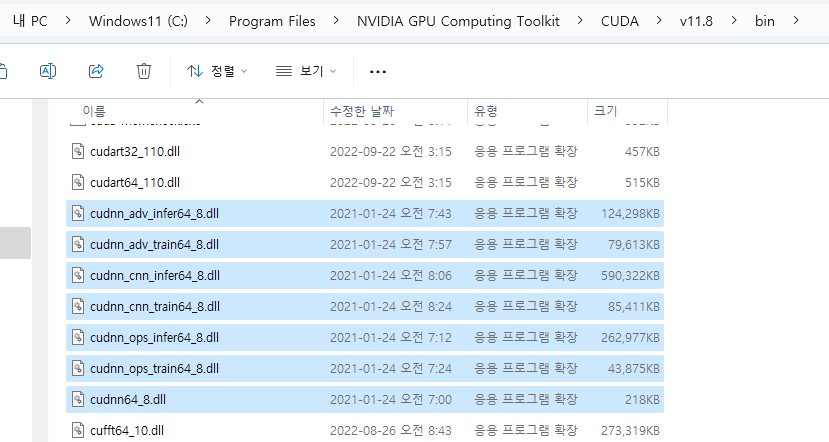The height and width of the screenshot is (442, 829).
Task: Select the file cudnn_adv_infer64_8.dll
Action: point(365,214)
